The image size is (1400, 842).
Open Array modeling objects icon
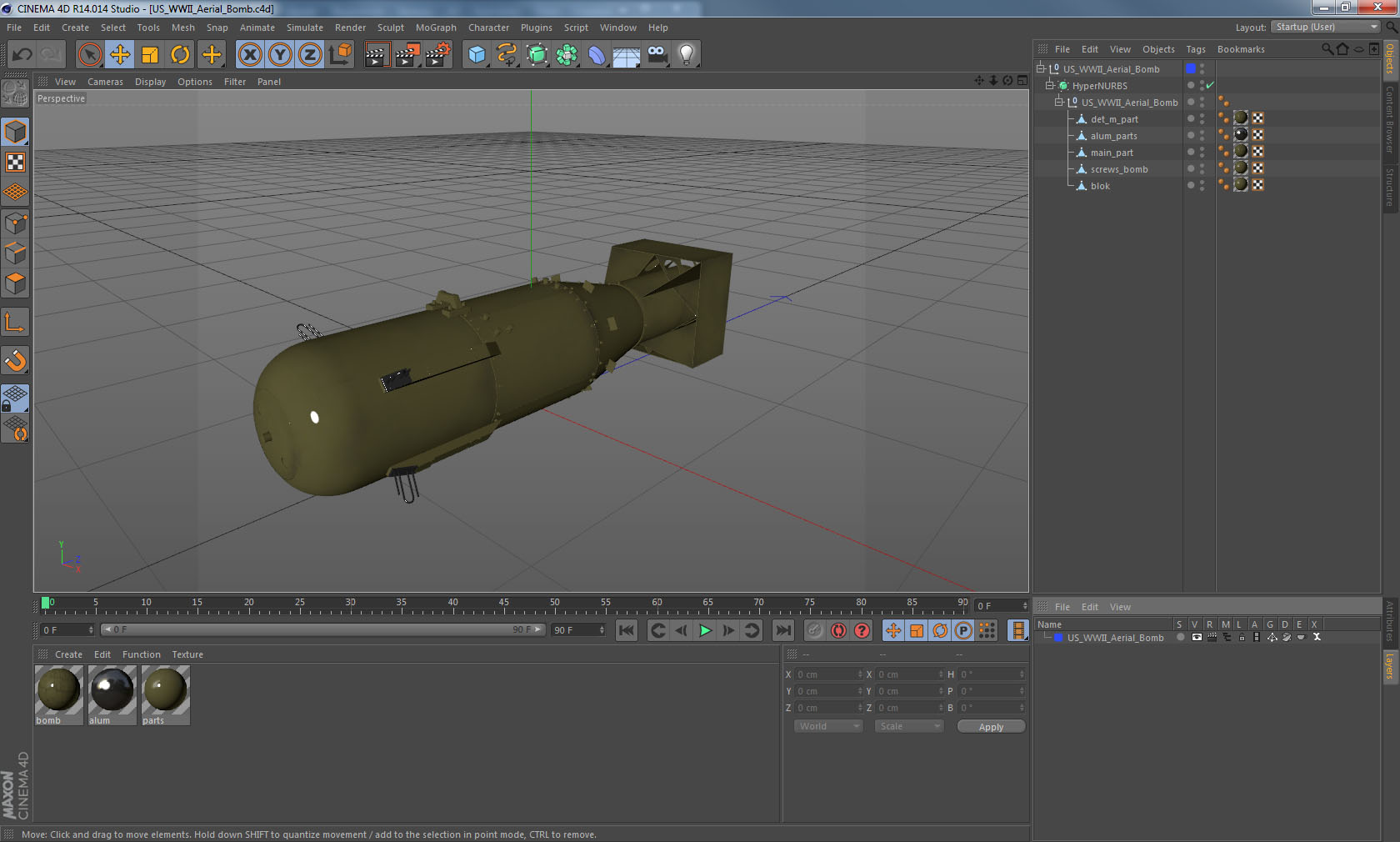pyautogui.click(x=567, y=55)
